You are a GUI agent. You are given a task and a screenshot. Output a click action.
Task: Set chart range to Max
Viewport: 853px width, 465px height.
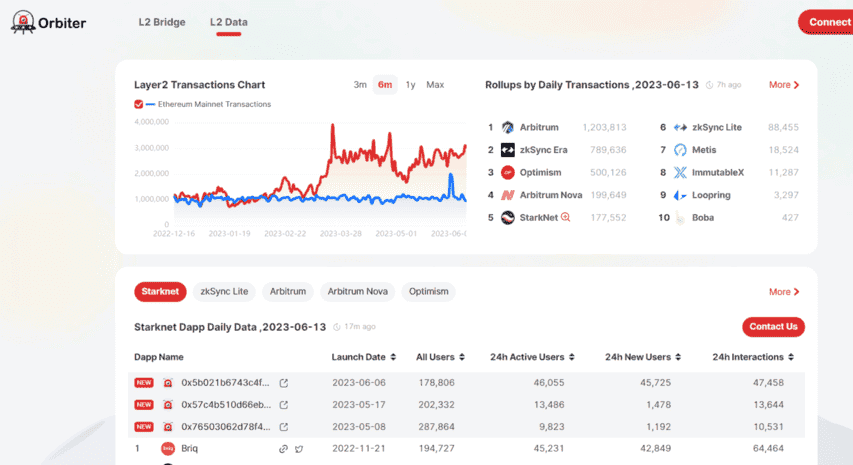pos(435,85)
